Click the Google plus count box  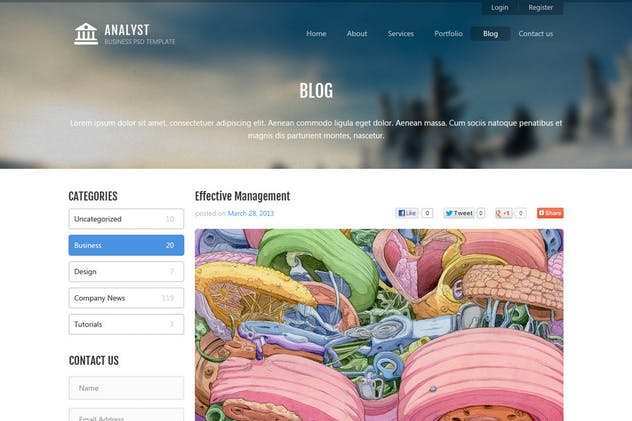pos(521,213)
